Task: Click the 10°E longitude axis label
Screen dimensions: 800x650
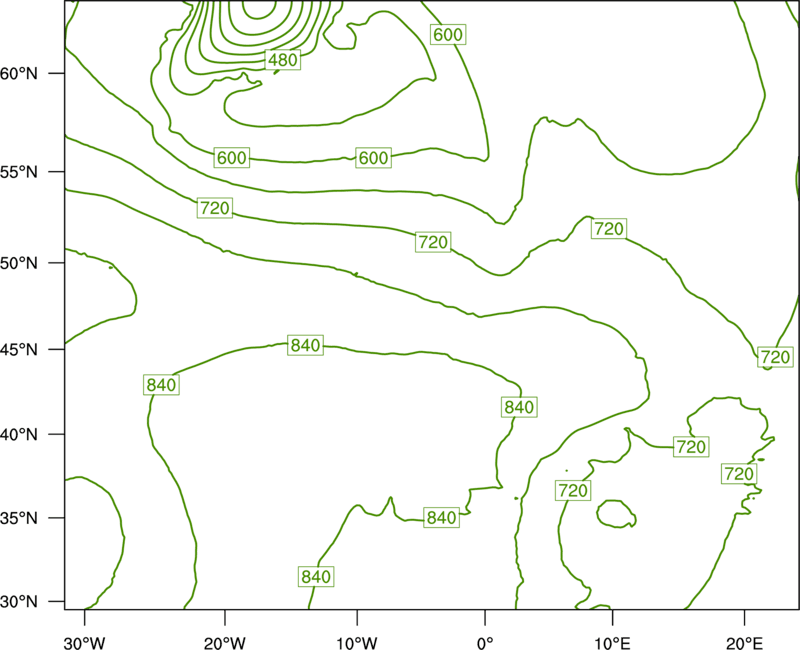Action: (x=611, y=643)
